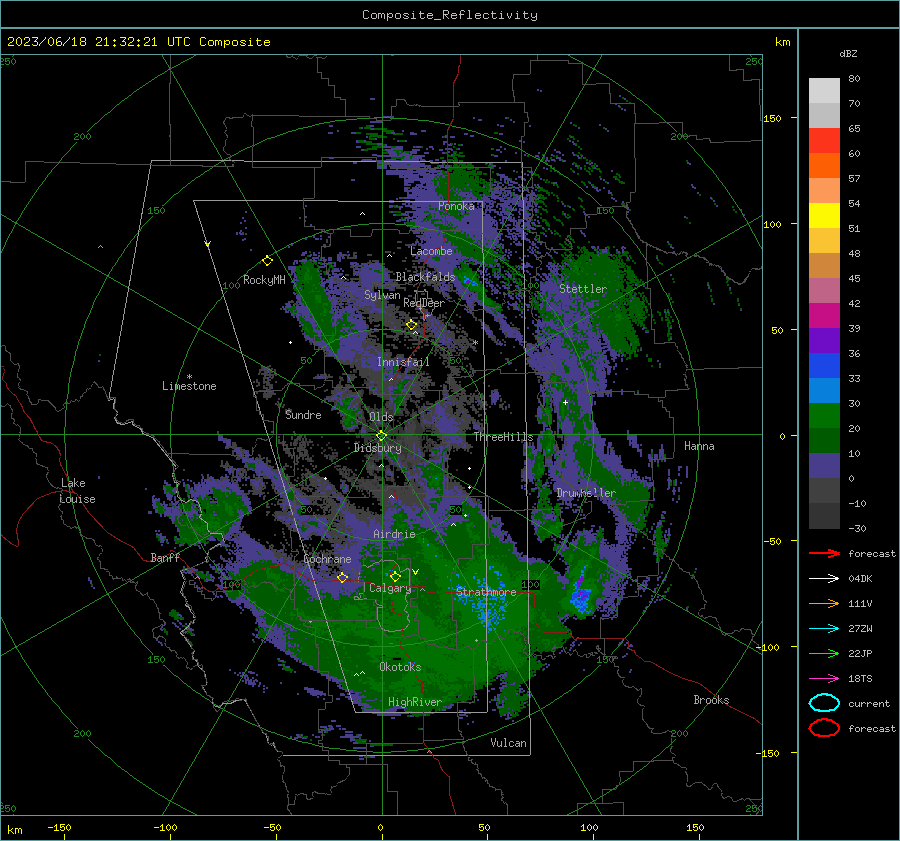Image resolution: width=900 pixels, height=841 pixels.
Task: Select the red 60-65 dBZ swatch
Action: tap(824, 141)
